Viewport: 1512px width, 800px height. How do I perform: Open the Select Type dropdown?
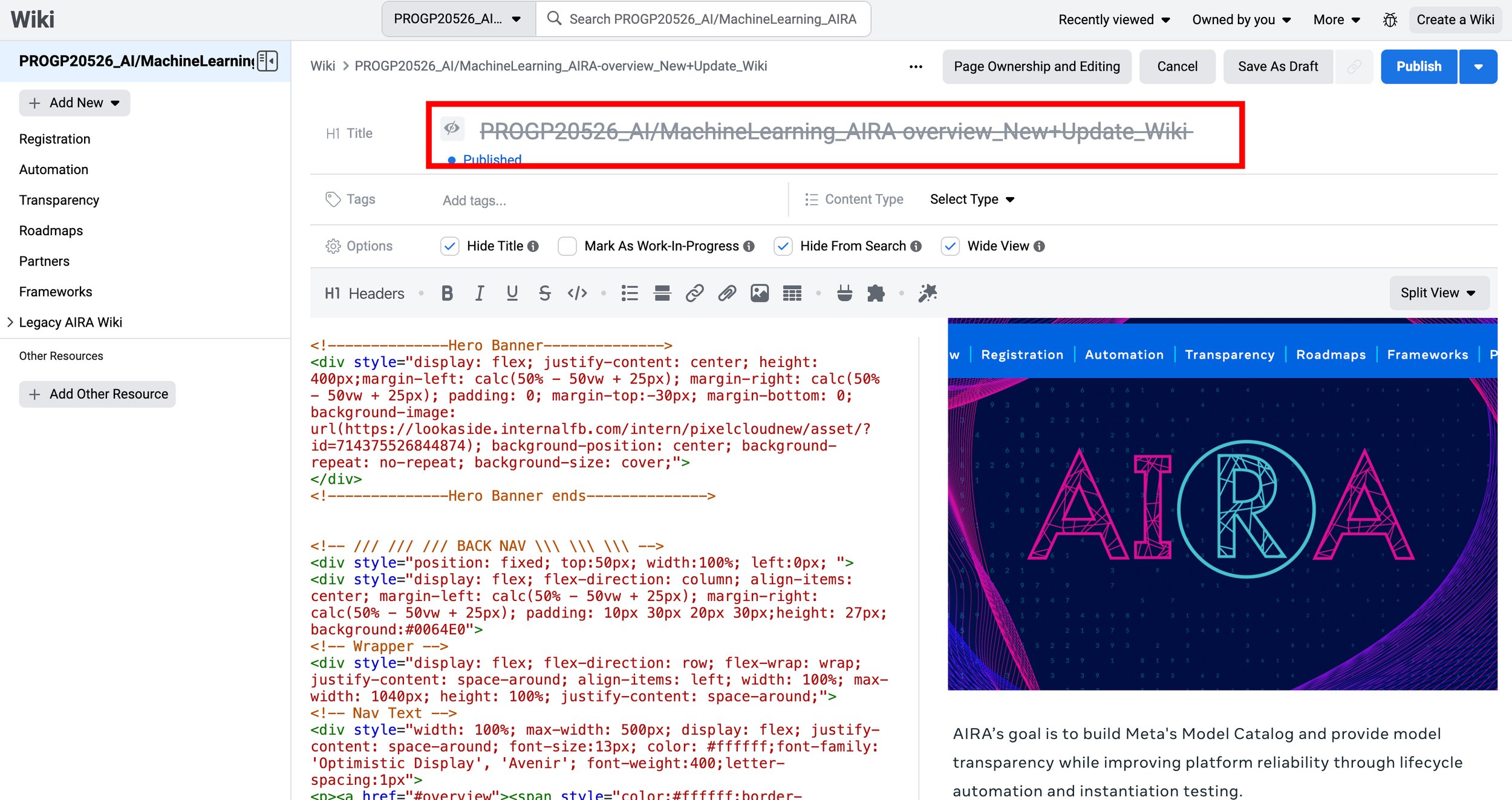pyautogui.click(x=971, y=200)
